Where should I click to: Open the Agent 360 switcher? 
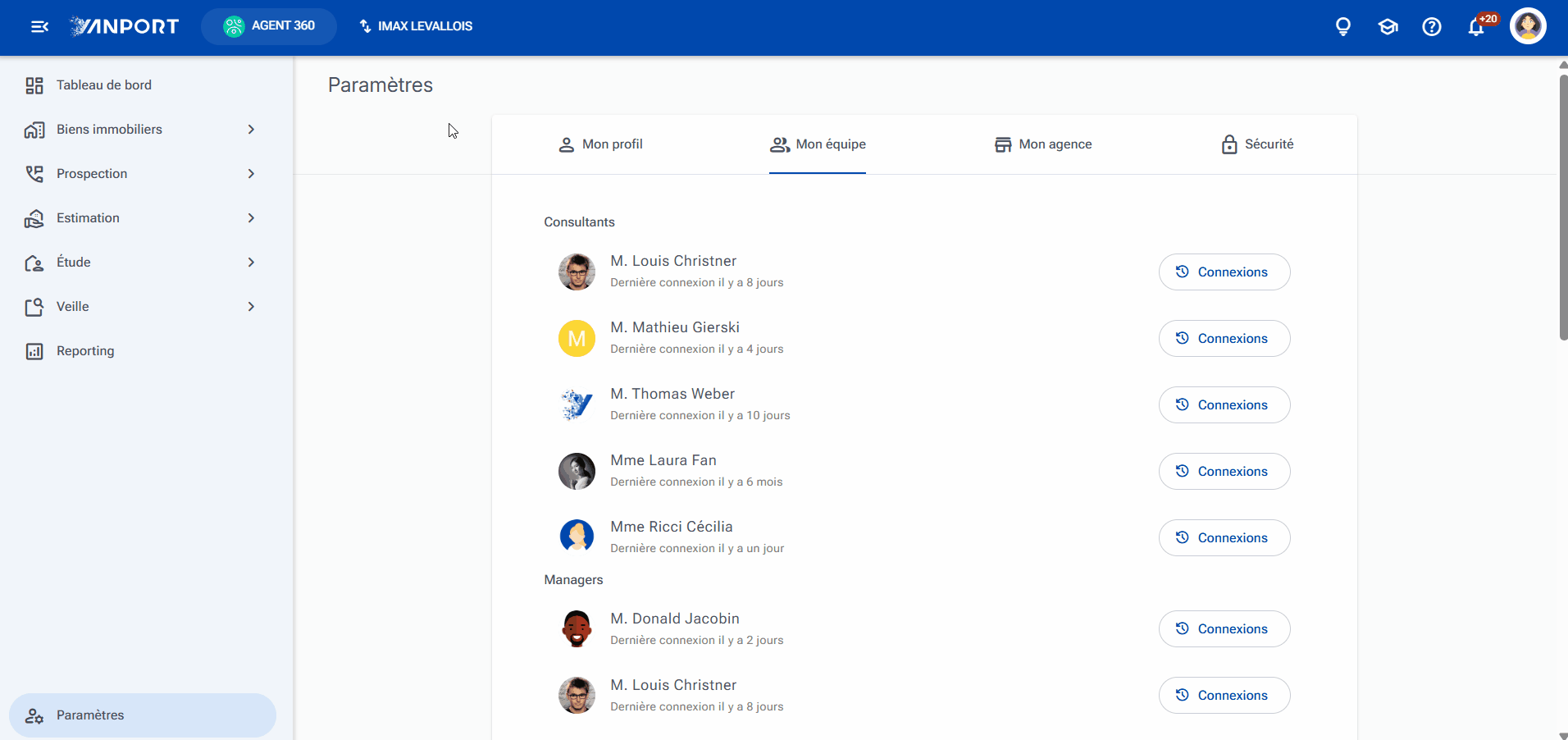[x=269, y=26]
